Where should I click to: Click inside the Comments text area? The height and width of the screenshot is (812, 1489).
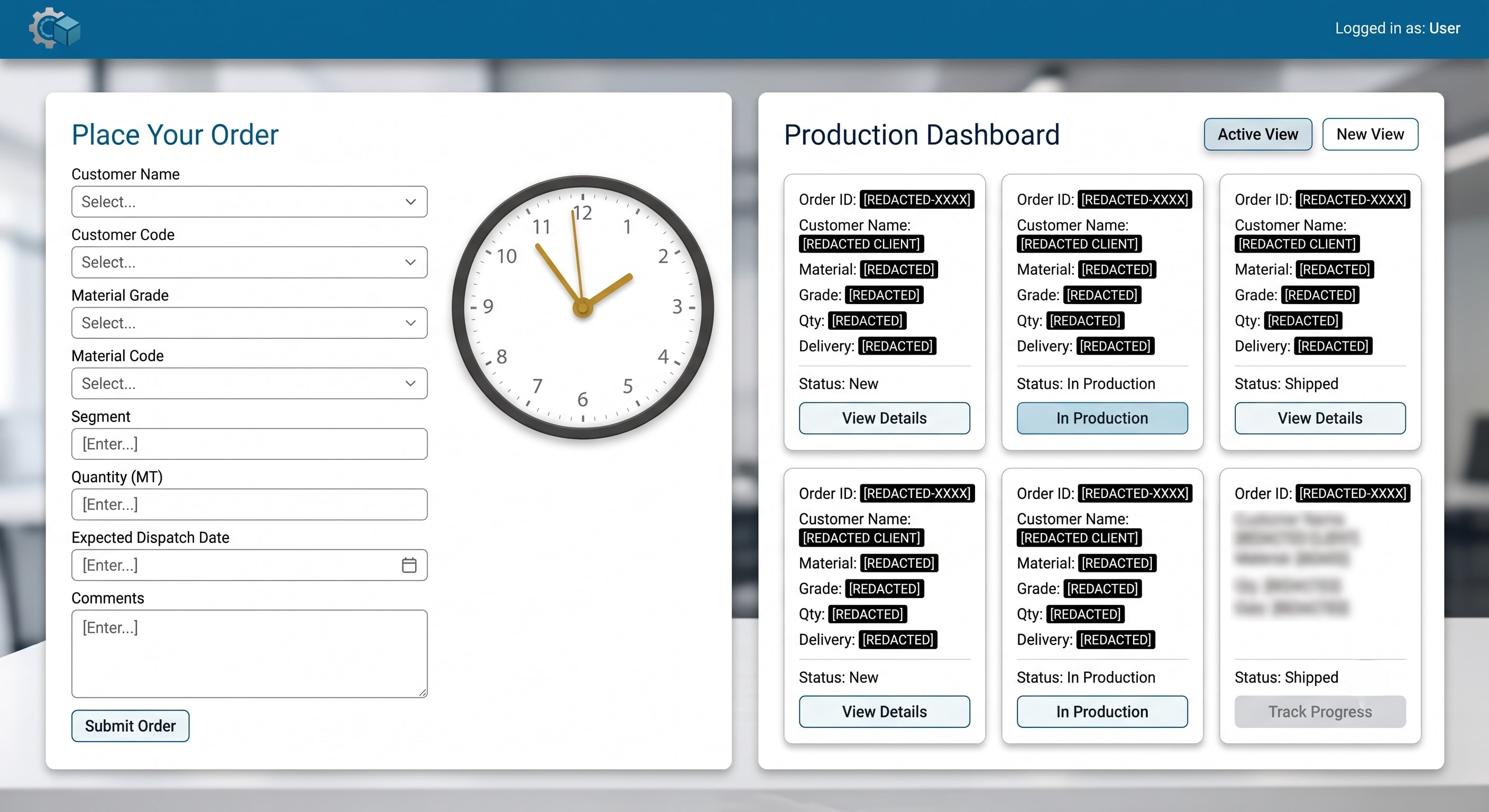tap(249, 653)
